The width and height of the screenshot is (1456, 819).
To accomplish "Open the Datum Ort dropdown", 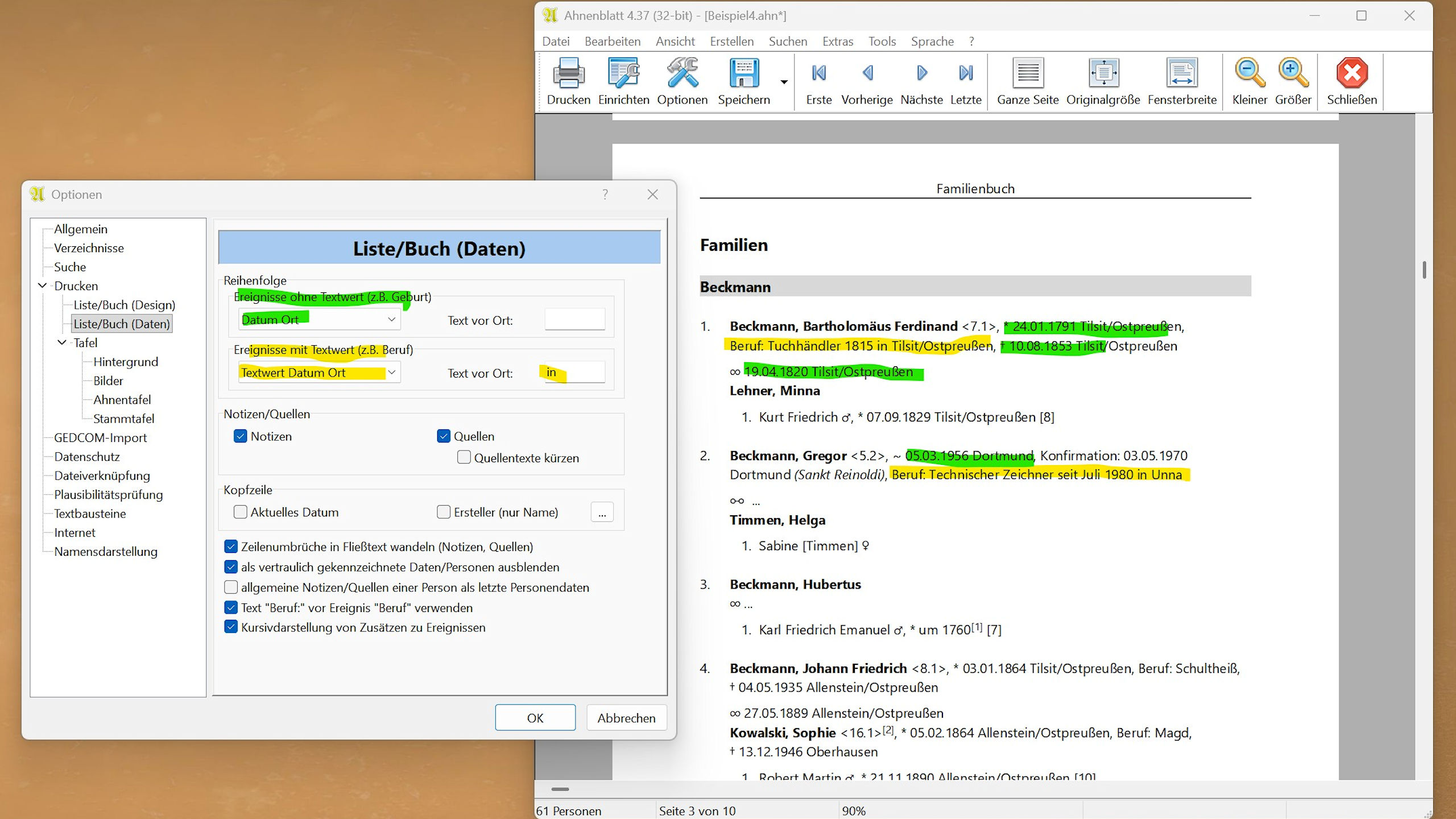I will click(391, 320).
